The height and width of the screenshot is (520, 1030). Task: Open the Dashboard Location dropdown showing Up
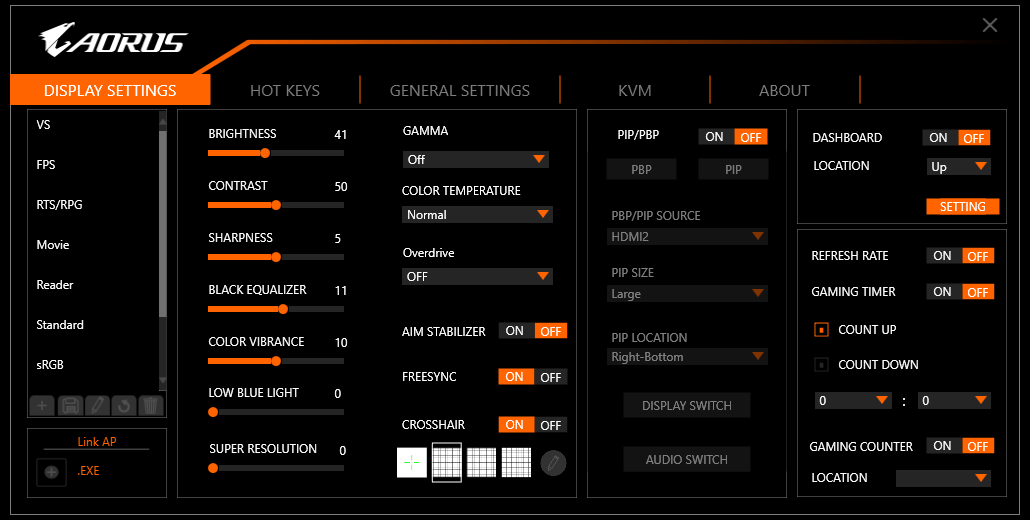(958, 166)
